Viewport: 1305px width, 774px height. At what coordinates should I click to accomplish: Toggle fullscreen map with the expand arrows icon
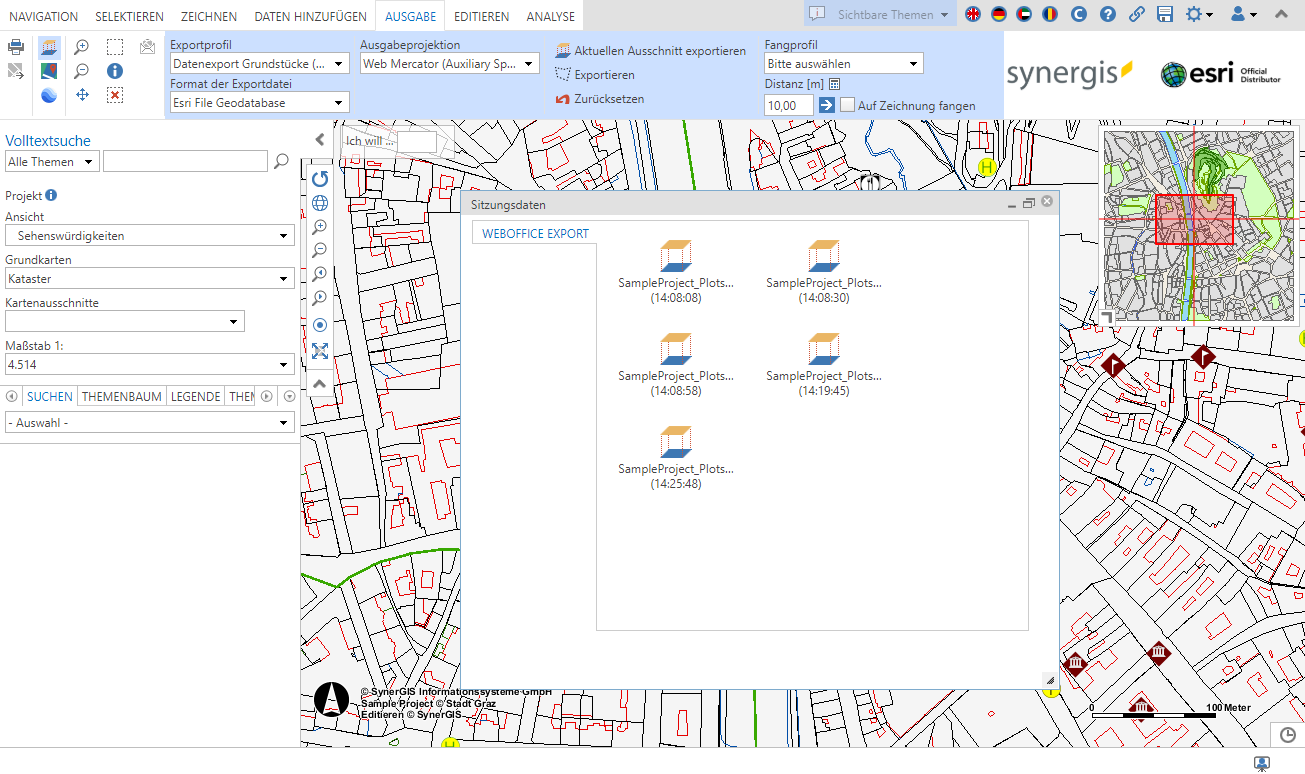click(x=320, y=350)
